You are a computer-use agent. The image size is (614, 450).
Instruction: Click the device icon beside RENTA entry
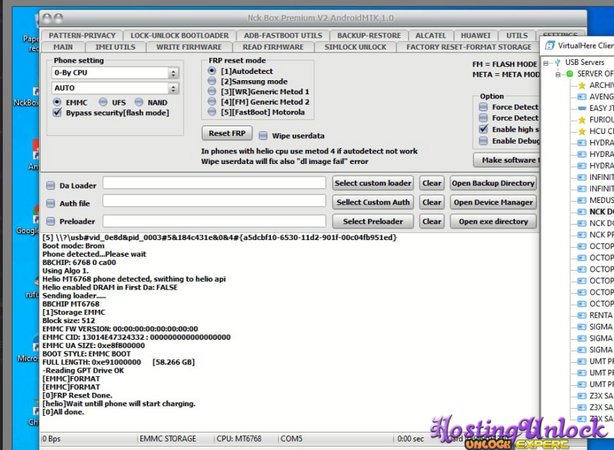coord(581,314)
